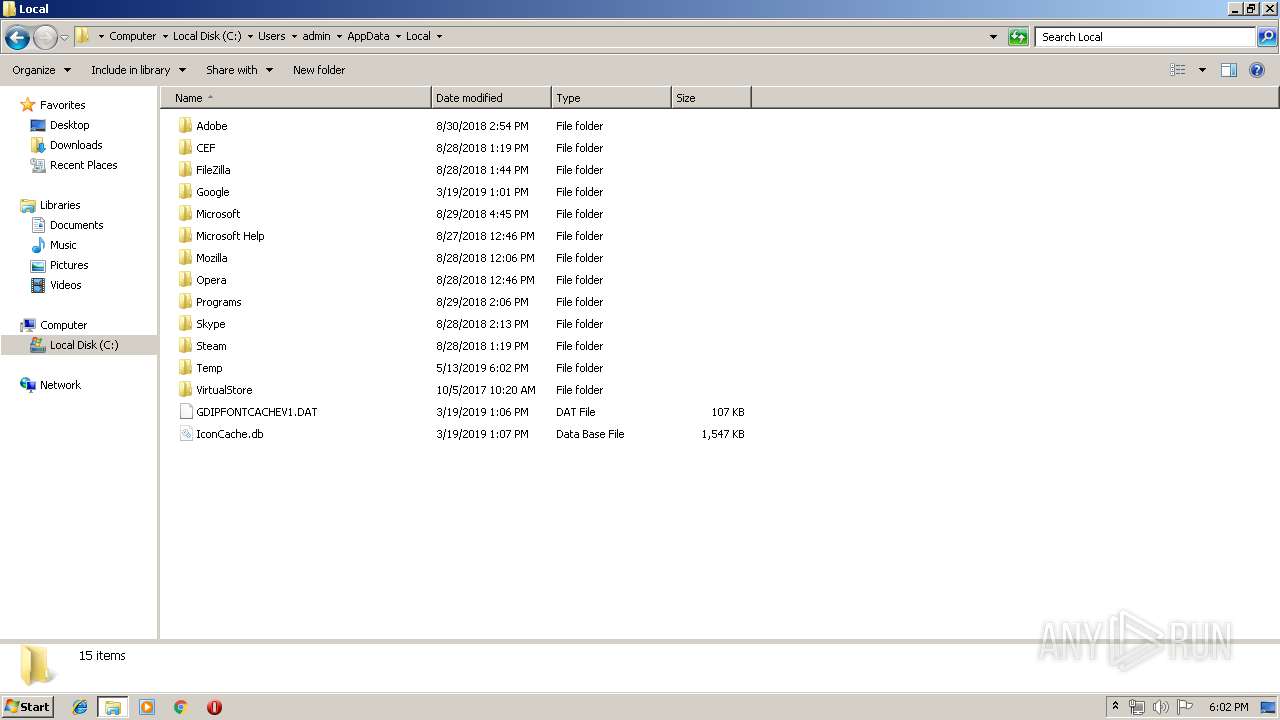The width and height of the screenshot is (1280, 720).
Task: Select the Steam folder icon
Action: (x=185, y=346)
